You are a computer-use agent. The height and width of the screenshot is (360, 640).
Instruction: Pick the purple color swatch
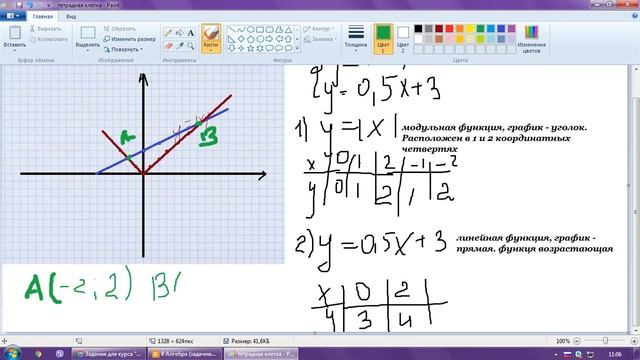(511, 29)
